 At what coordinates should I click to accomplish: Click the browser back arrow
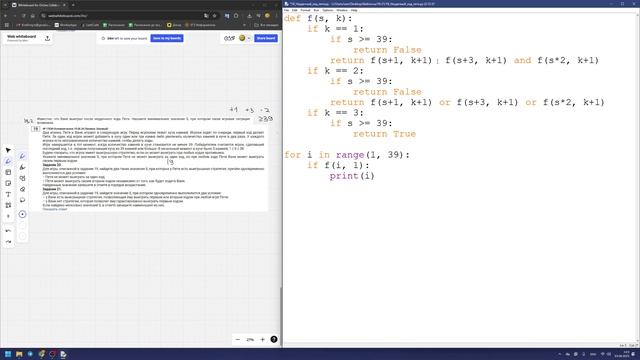tap(6, 16)
